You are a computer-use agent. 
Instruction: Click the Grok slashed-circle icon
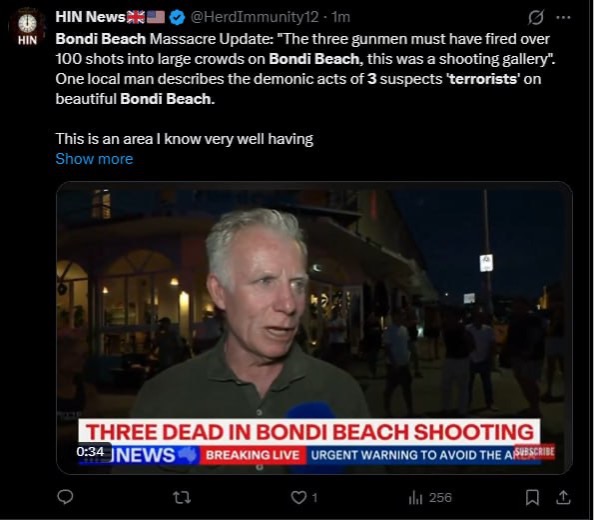(x=536, y=17)
